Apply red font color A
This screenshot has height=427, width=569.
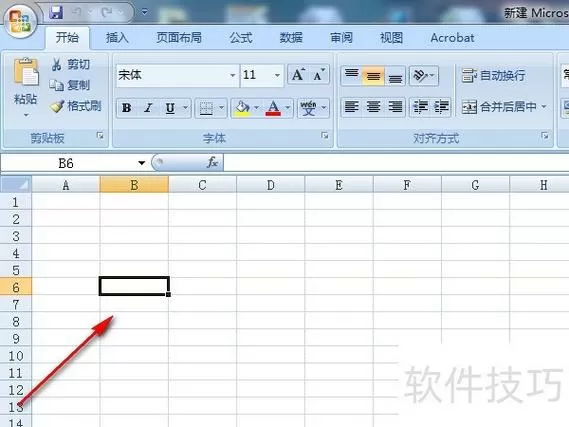point(273,108)
